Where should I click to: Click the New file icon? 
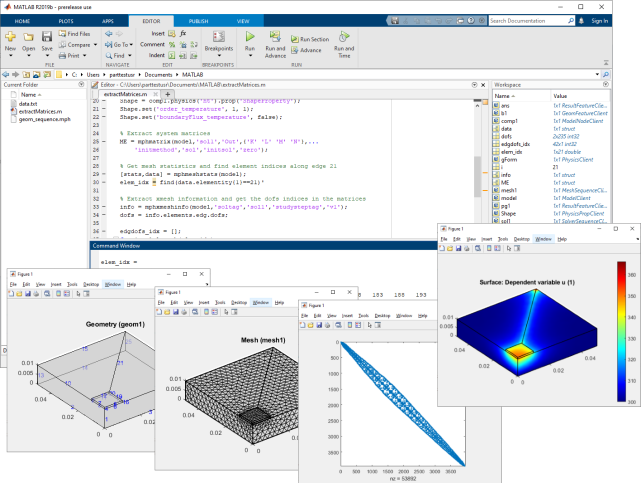pyautogui.click(x=10, y=39)
